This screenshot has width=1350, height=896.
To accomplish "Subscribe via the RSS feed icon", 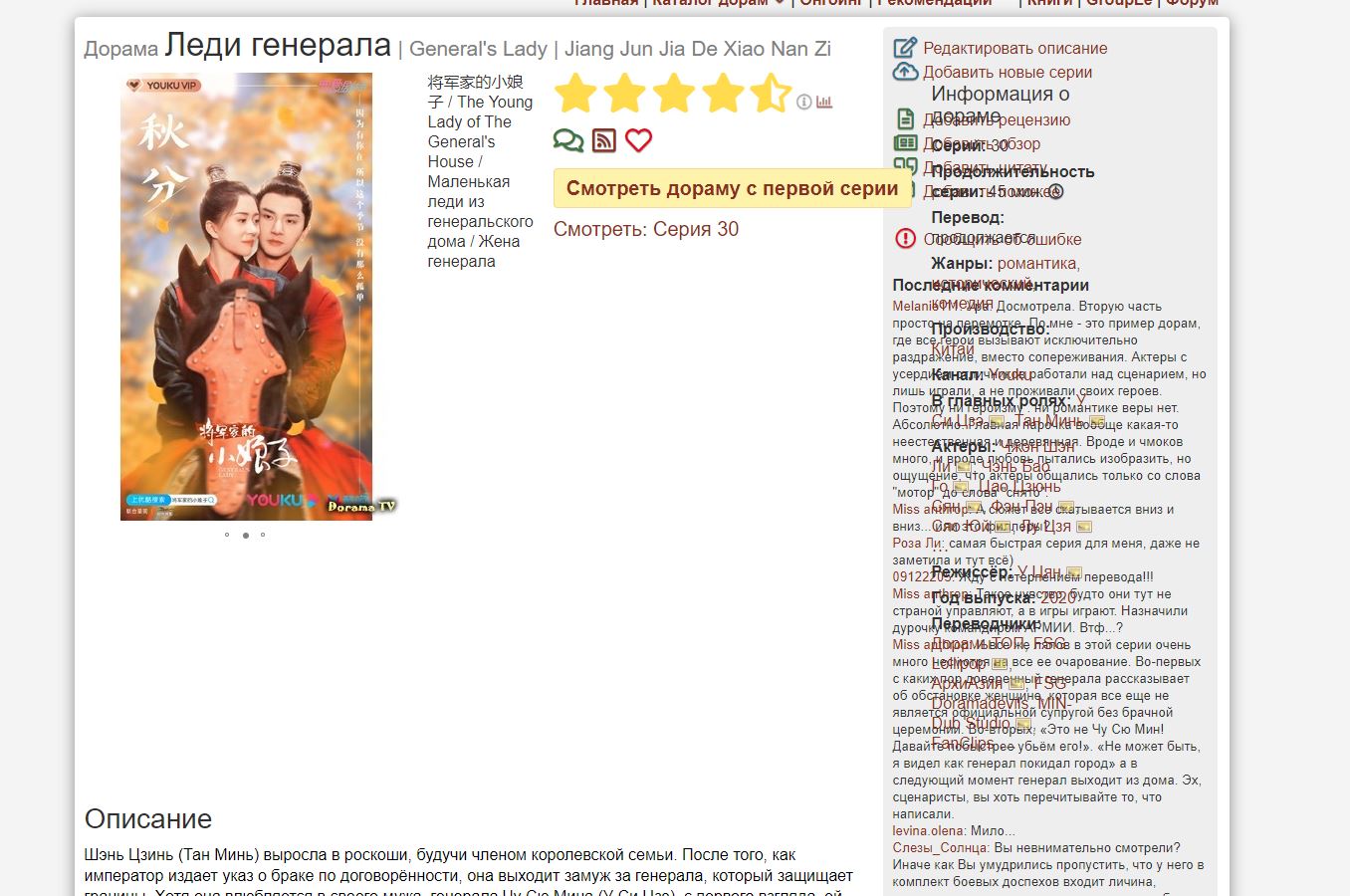I will tap(603, 140).
